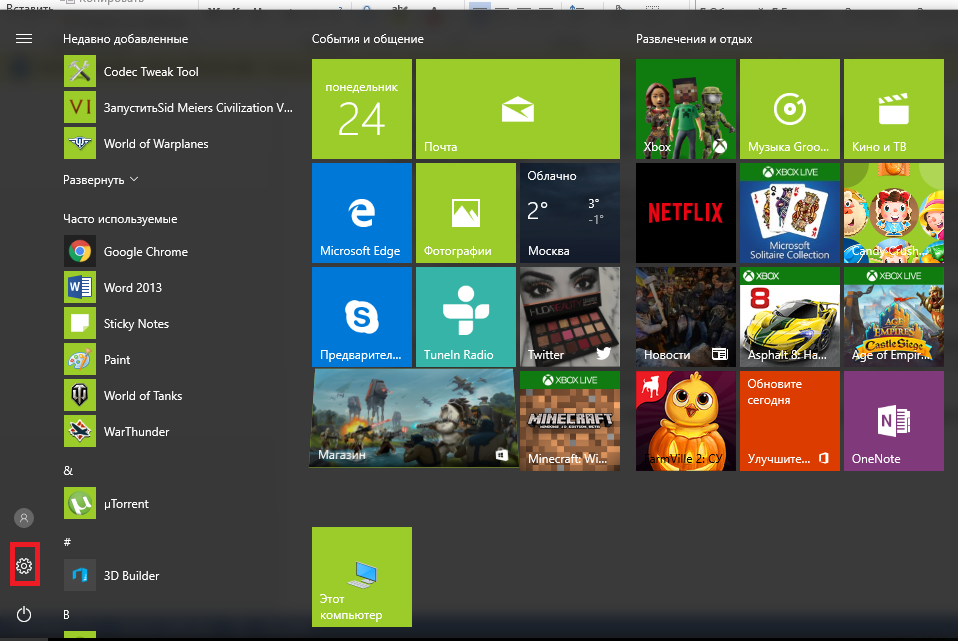This screenshot has height=641, width=958.
Task: Open WarThunder game entry
Action: 178,431
